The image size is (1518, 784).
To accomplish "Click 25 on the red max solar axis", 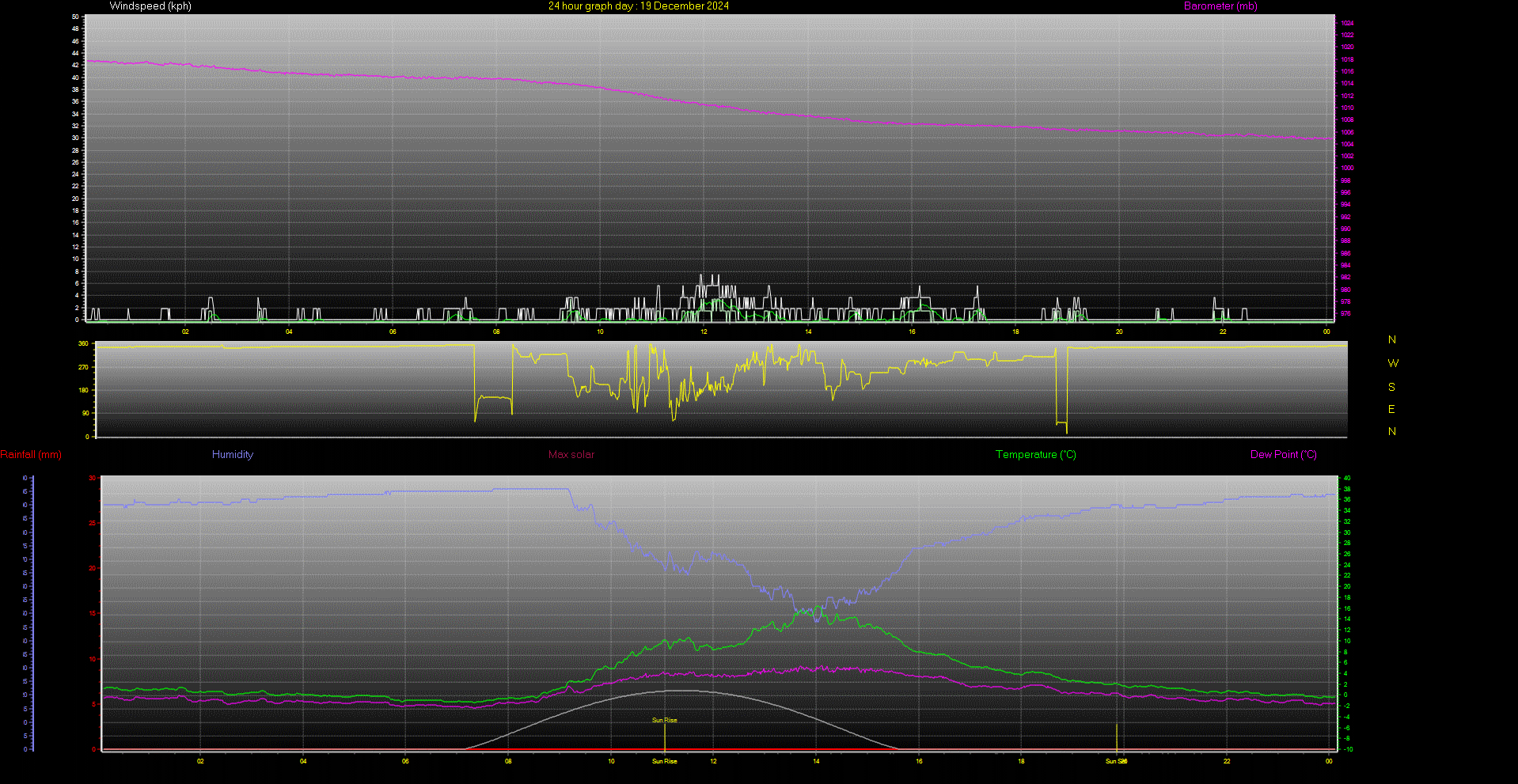I will [x=93, y=523].
